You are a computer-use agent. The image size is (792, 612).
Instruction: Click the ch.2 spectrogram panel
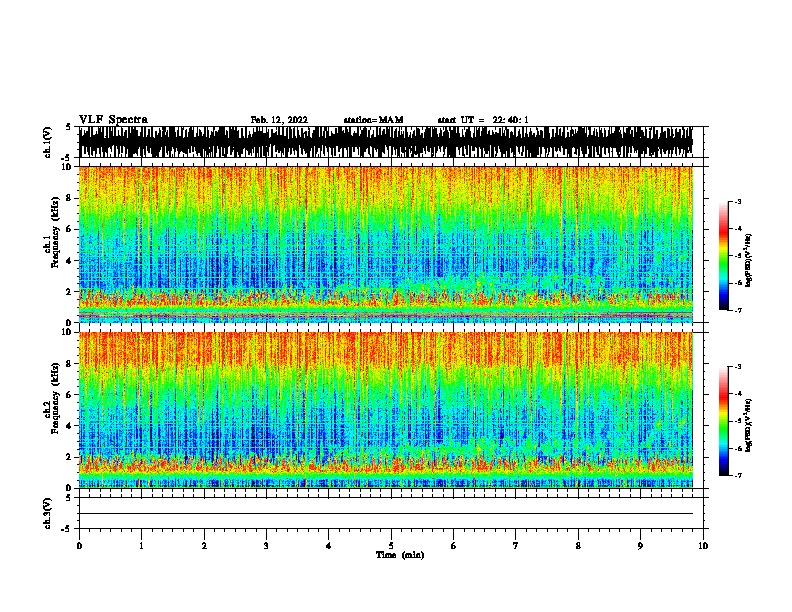coord(386,410)
